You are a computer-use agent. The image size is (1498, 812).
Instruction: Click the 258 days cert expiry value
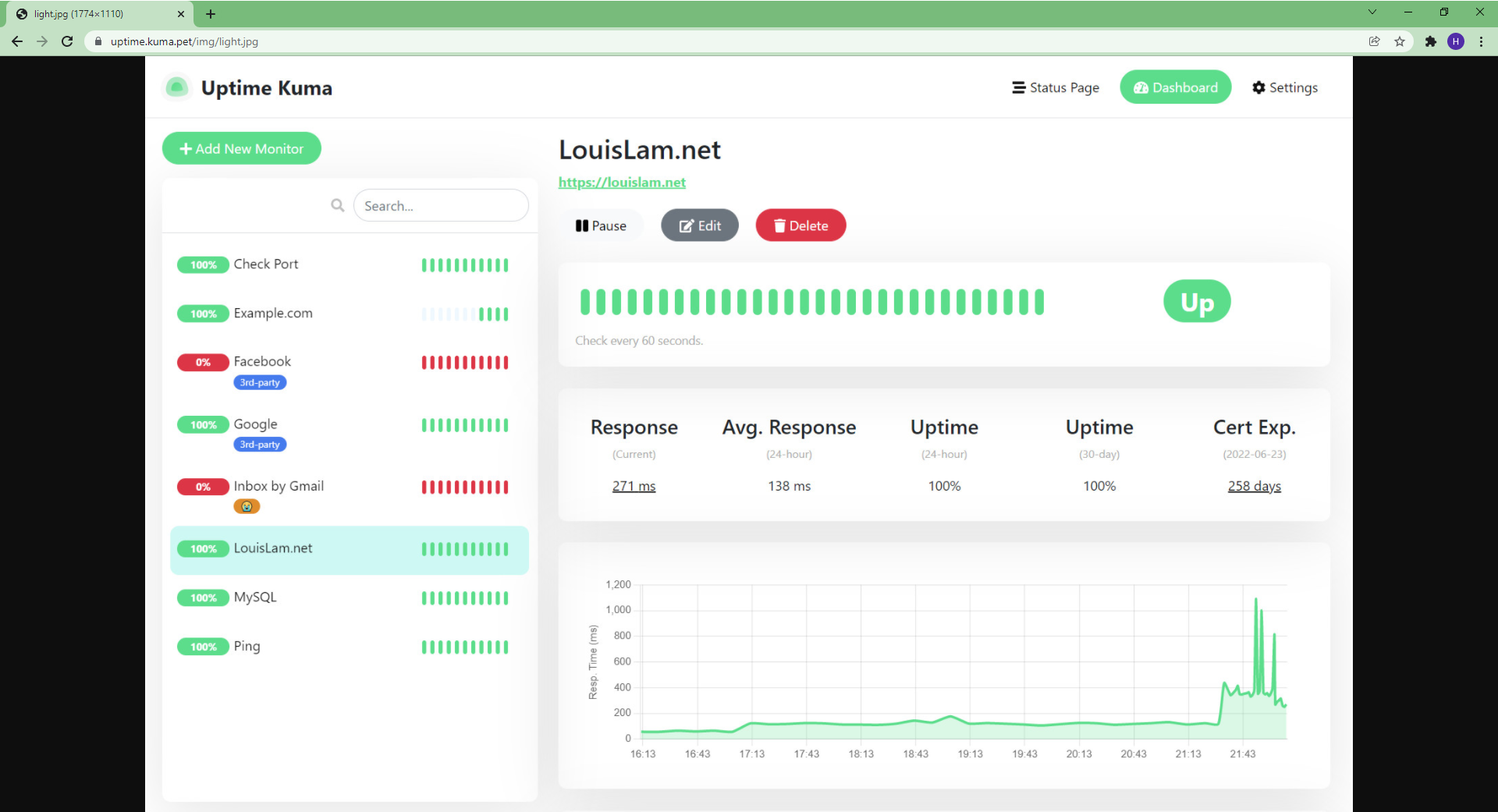pyautogui.click(x=1255, y=486)
